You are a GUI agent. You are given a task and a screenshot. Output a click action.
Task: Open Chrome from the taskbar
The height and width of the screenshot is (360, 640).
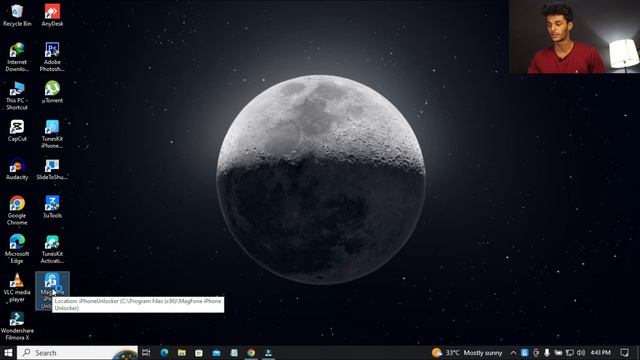pyautogui.click(x=251, y=353)
